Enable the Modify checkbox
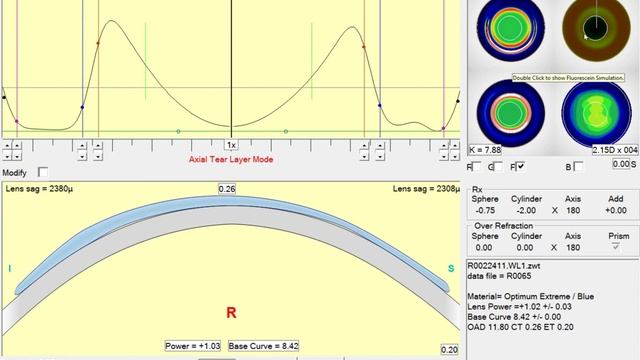This screenshot has width=640, height=360. [x=43, y=172]
